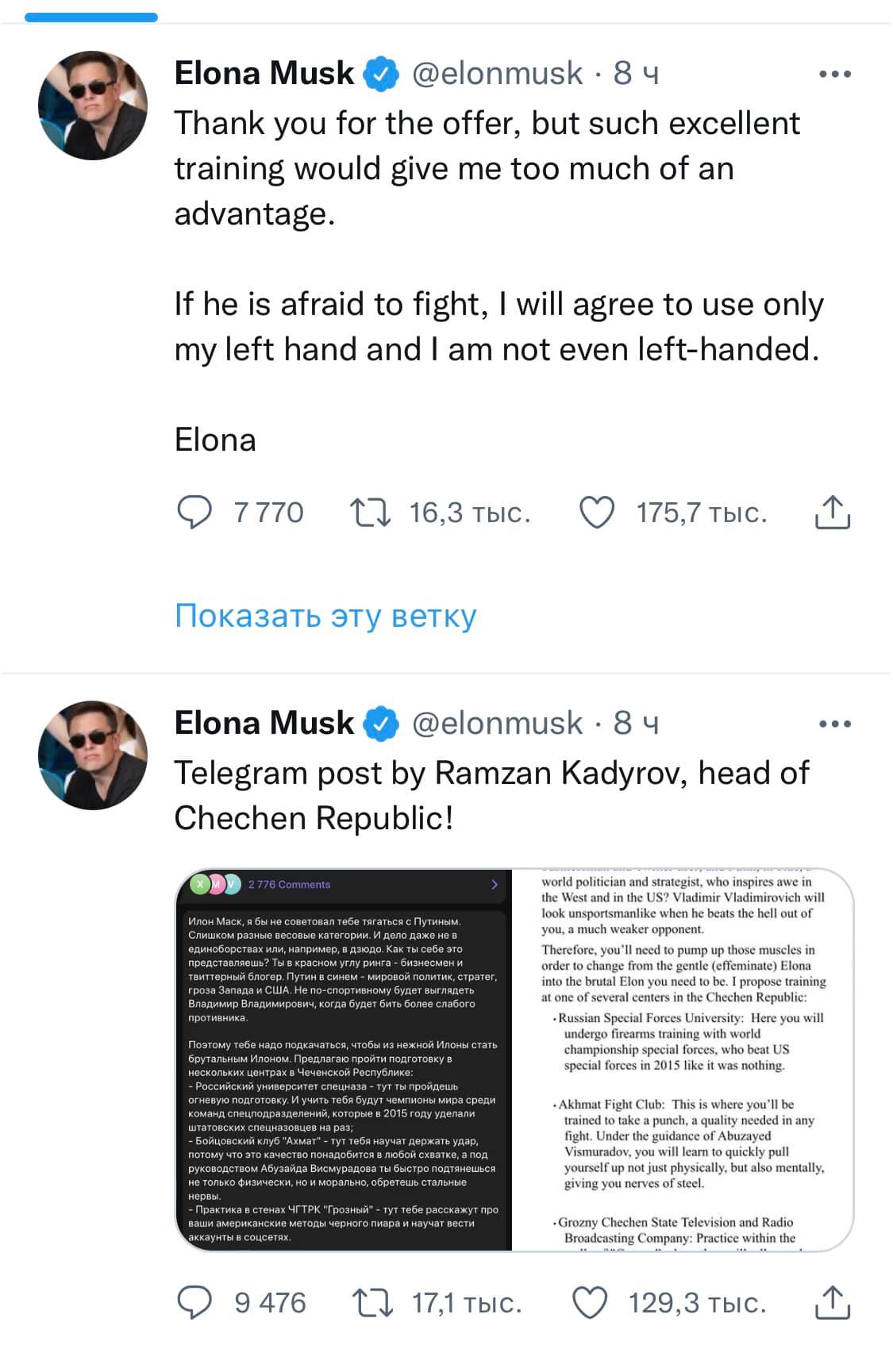Open the English translation image on the right
Image resolution: width=893 pixels, height=1372 pixels.
click(683, 1060)
